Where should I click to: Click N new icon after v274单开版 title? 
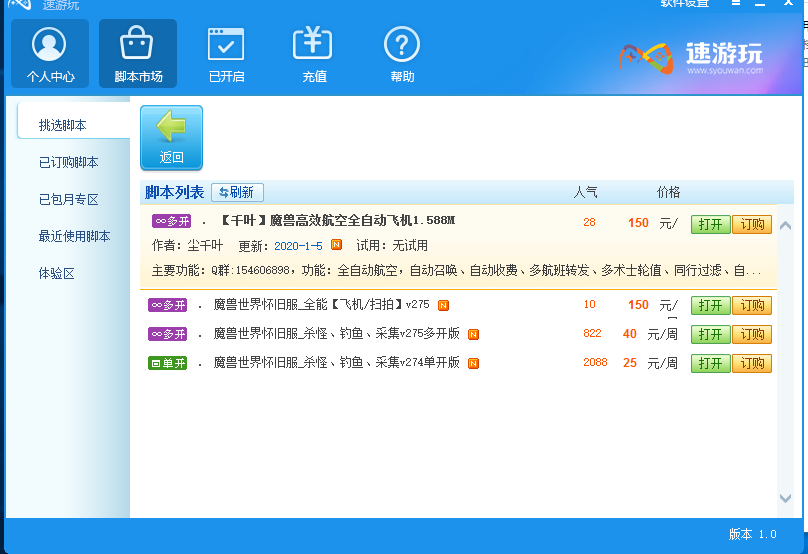[474, 363]
